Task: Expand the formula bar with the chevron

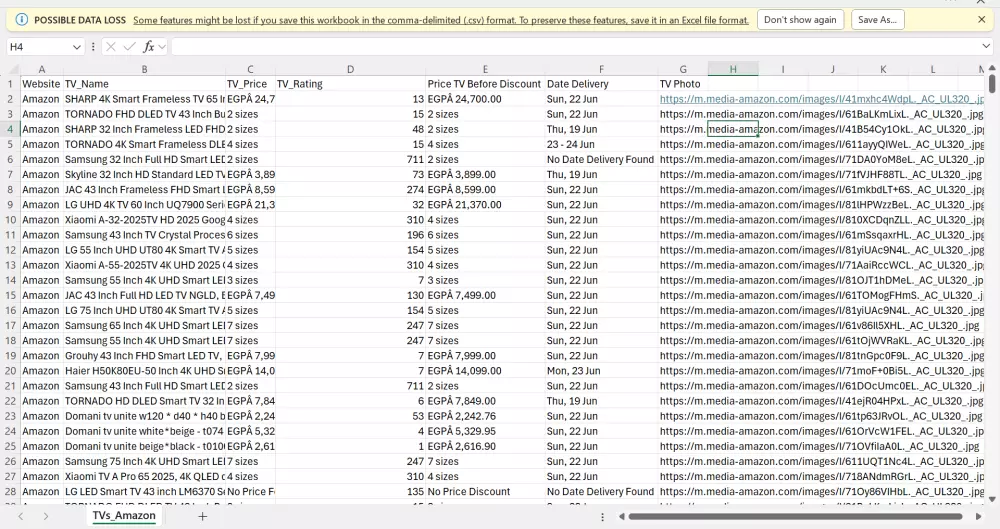Action: click(x=986, y=47)
